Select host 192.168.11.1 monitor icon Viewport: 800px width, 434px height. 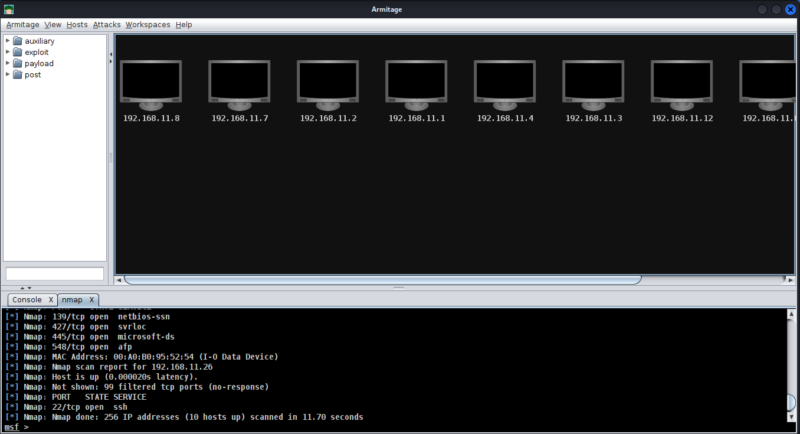(416, 84)
